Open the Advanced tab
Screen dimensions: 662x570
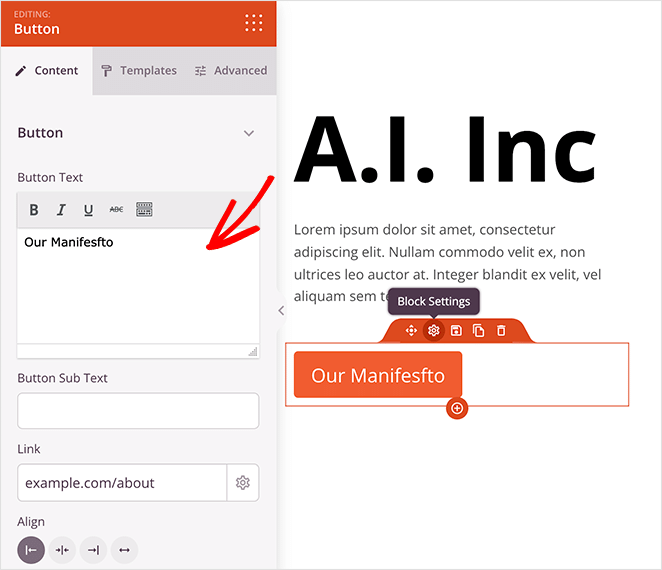(231, 71)
